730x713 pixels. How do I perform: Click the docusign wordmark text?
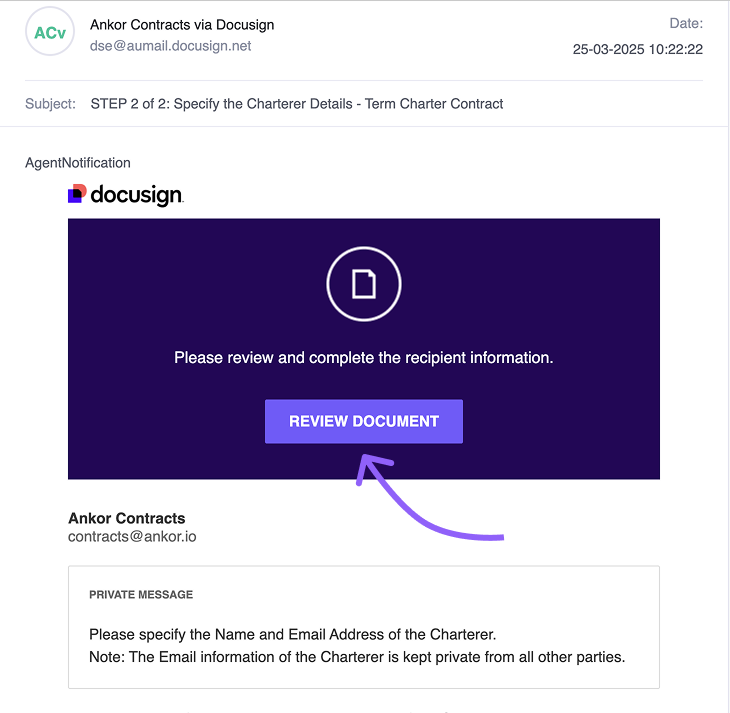click(136, 195)
